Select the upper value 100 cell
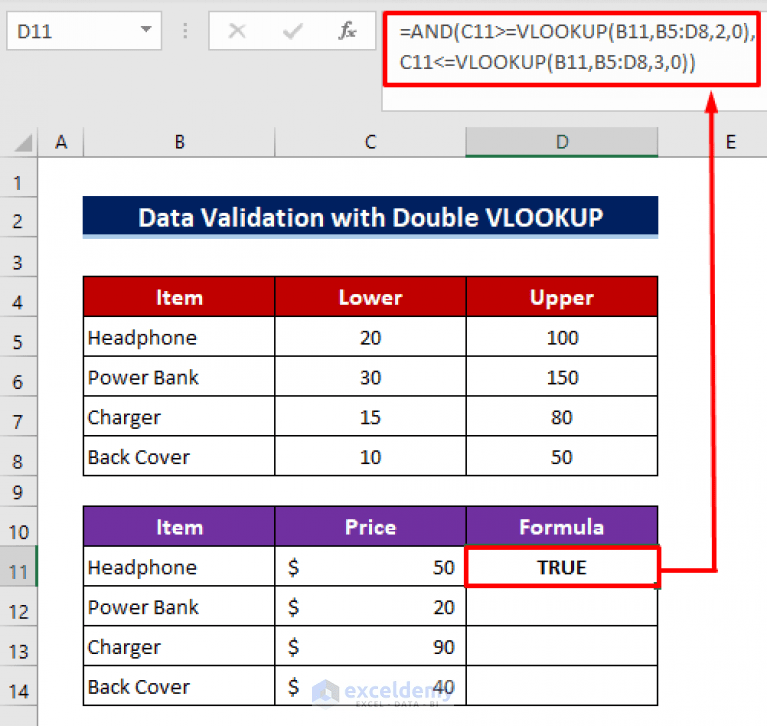The height and width of the screenshot is (726, 767). point(562,337)
